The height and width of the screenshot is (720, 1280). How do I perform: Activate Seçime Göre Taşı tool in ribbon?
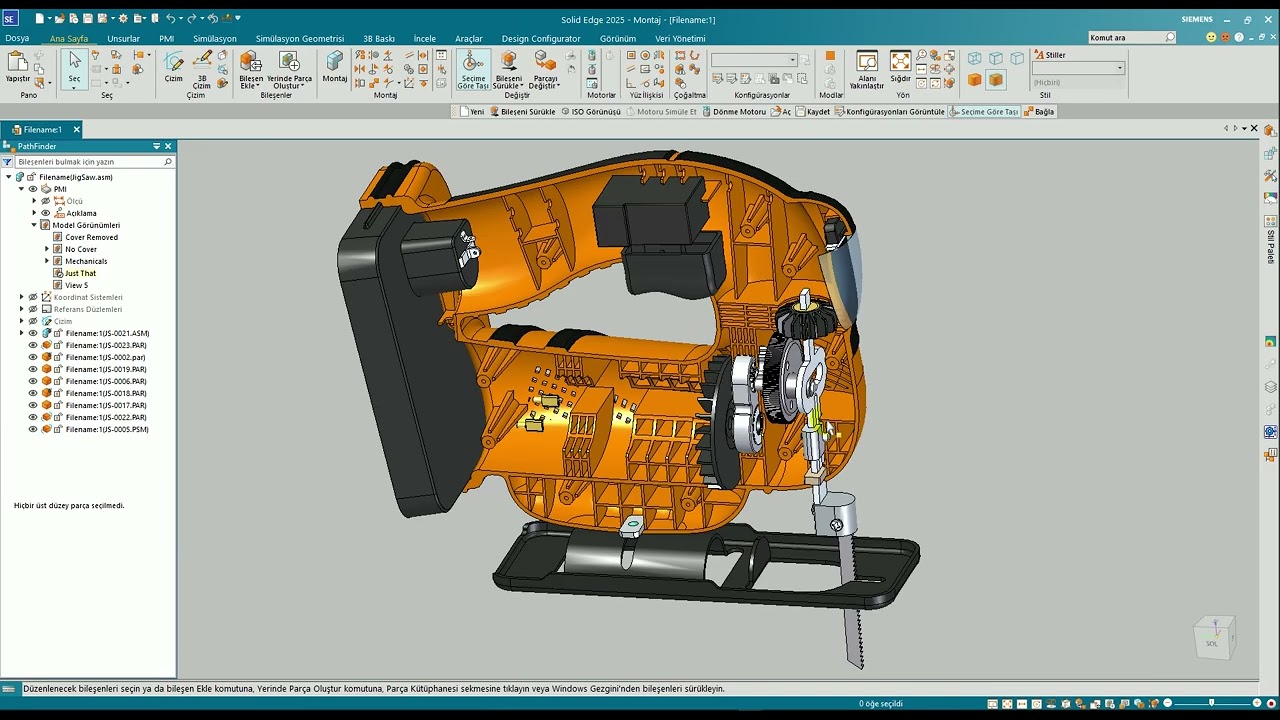coord(473,70)
